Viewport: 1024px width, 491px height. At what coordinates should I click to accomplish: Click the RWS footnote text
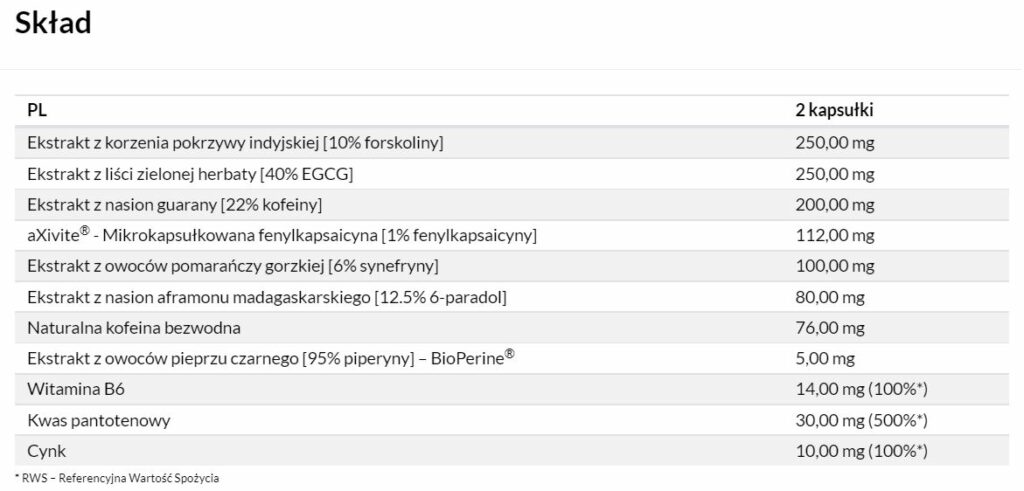pos(116,478)
